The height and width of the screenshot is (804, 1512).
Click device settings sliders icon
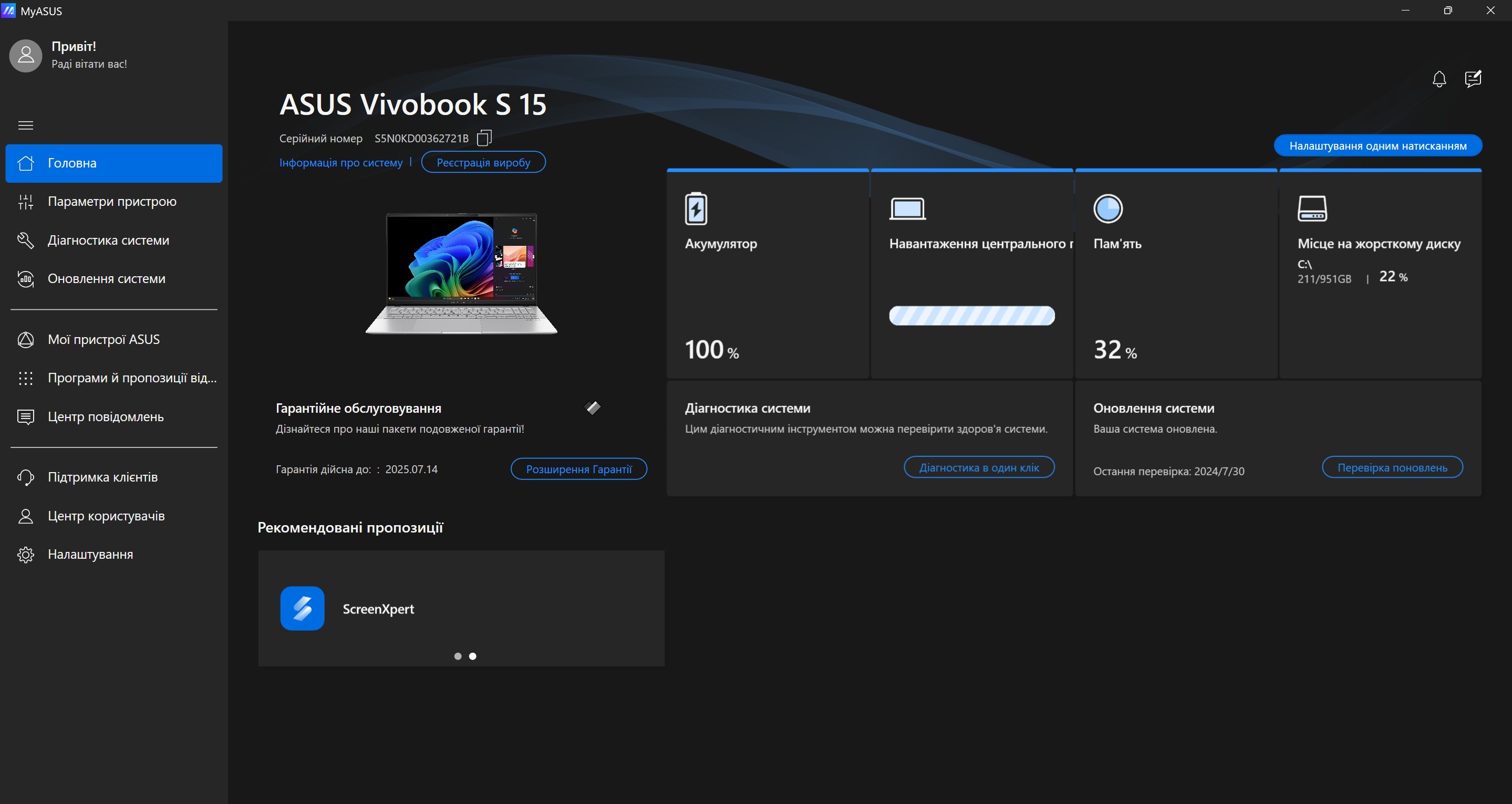tap(26, 202)
